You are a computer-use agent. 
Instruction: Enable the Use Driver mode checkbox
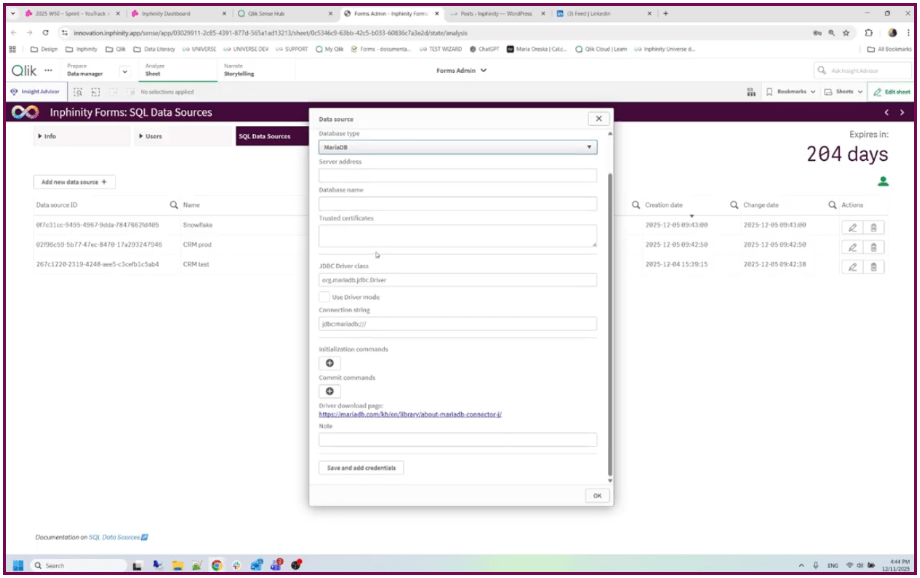point(324,297)
